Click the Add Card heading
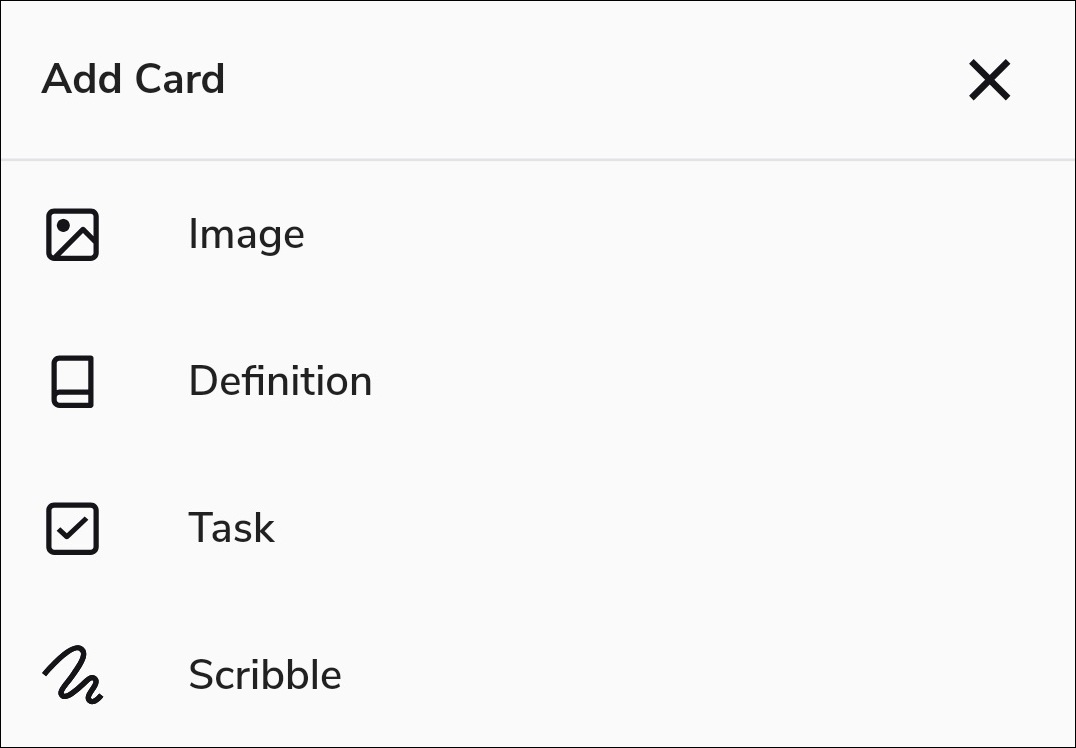 133,79
